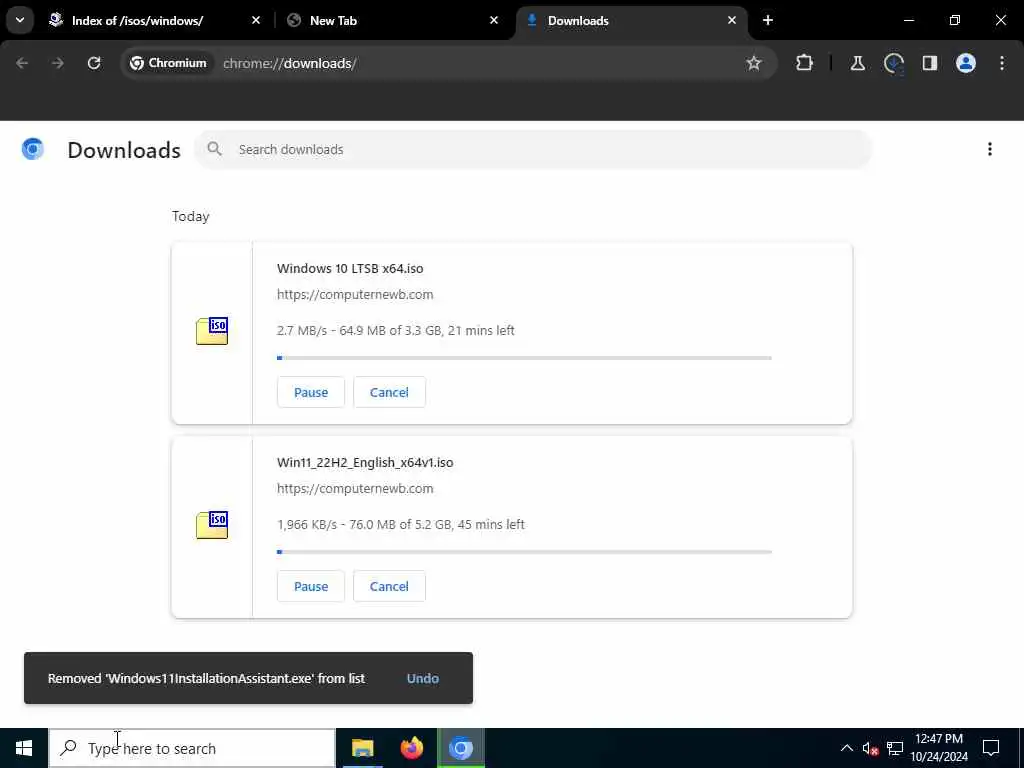This screenshot has height=768, width=1024.
Task: Cancel the Windows 10 LTSB x64.iso download
Action: 389,392
